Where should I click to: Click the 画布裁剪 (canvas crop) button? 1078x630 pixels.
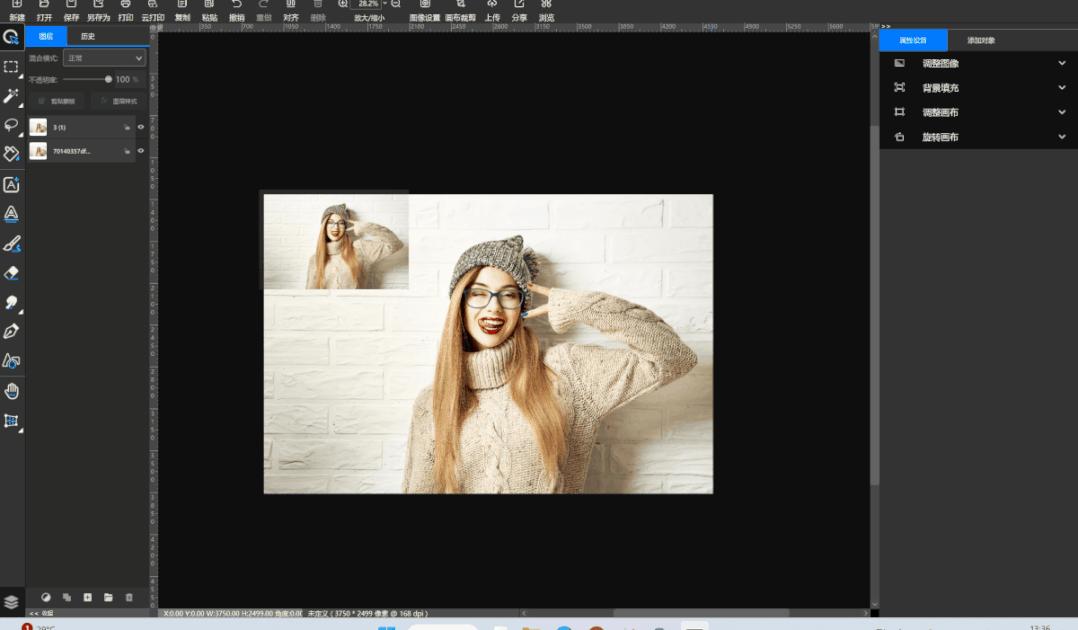tap(460, 11)
